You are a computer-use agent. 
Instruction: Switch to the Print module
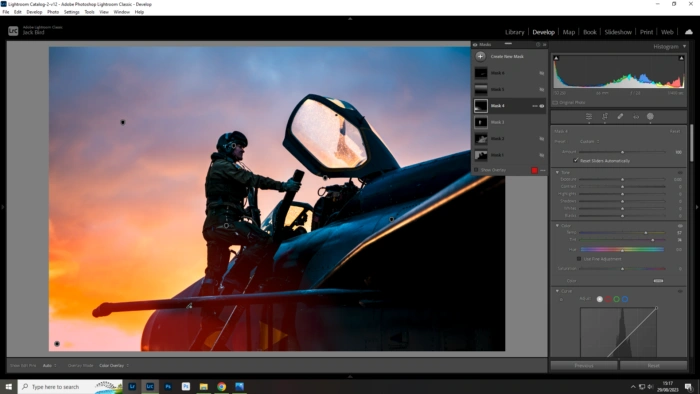pos(646,32)
